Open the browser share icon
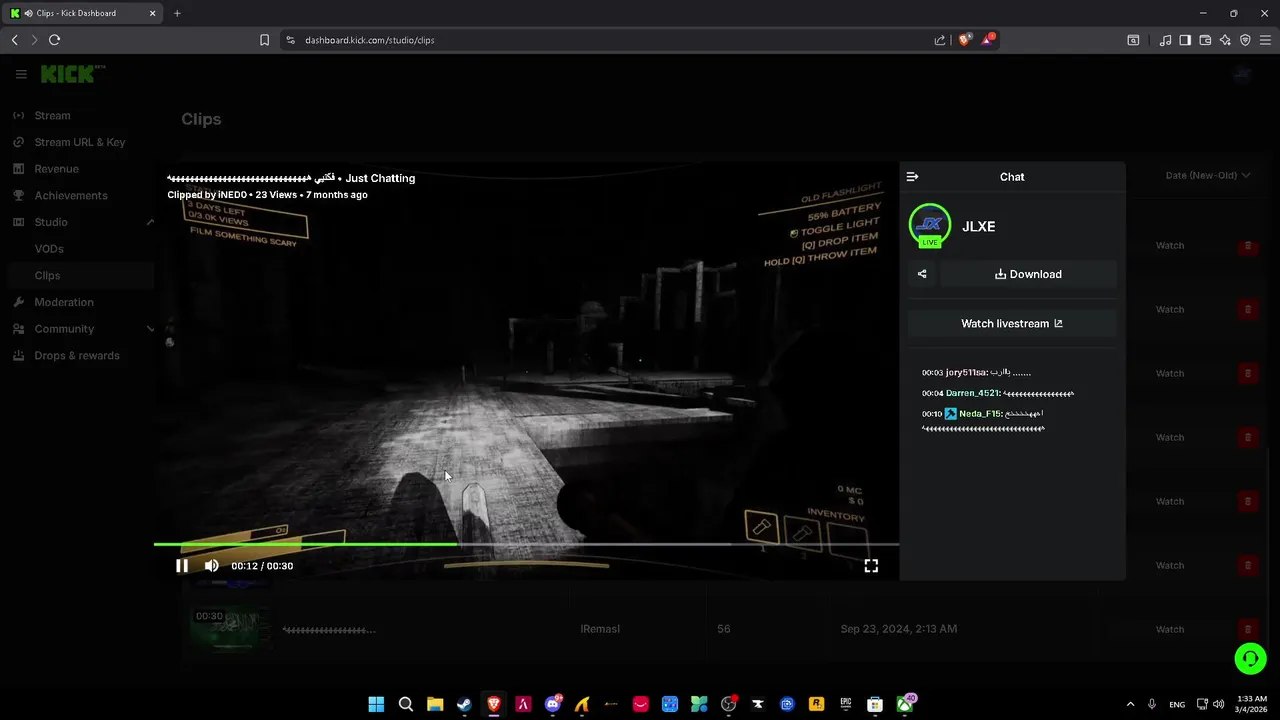The image size is (1280, 720). pos(940,40)
